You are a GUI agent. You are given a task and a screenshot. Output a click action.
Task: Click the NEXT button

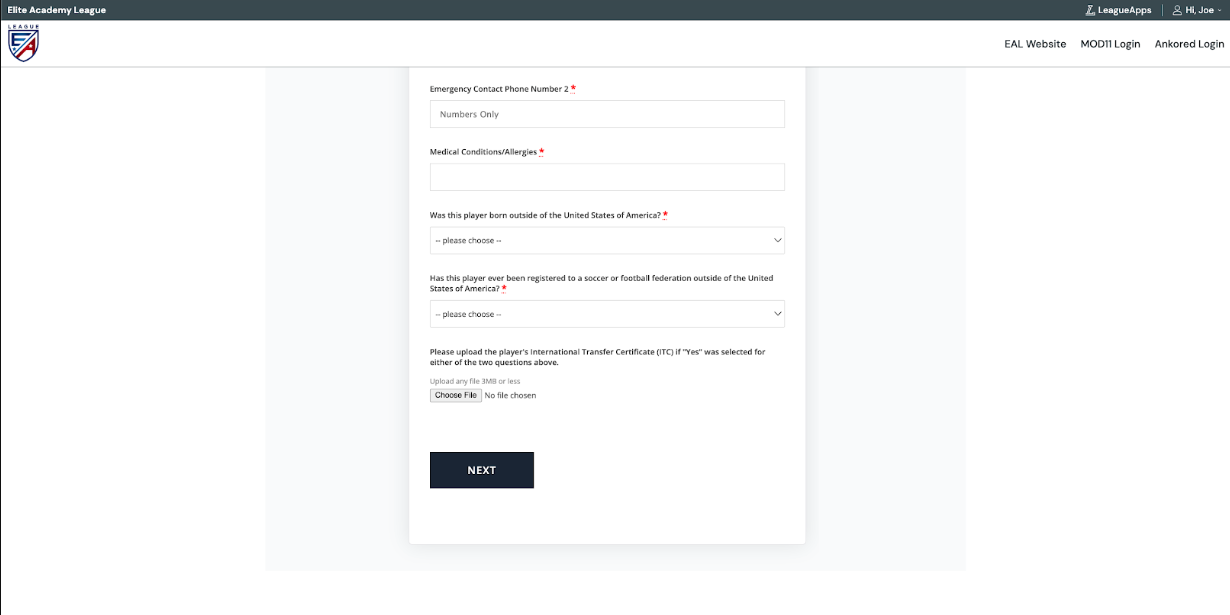point(482,470)
